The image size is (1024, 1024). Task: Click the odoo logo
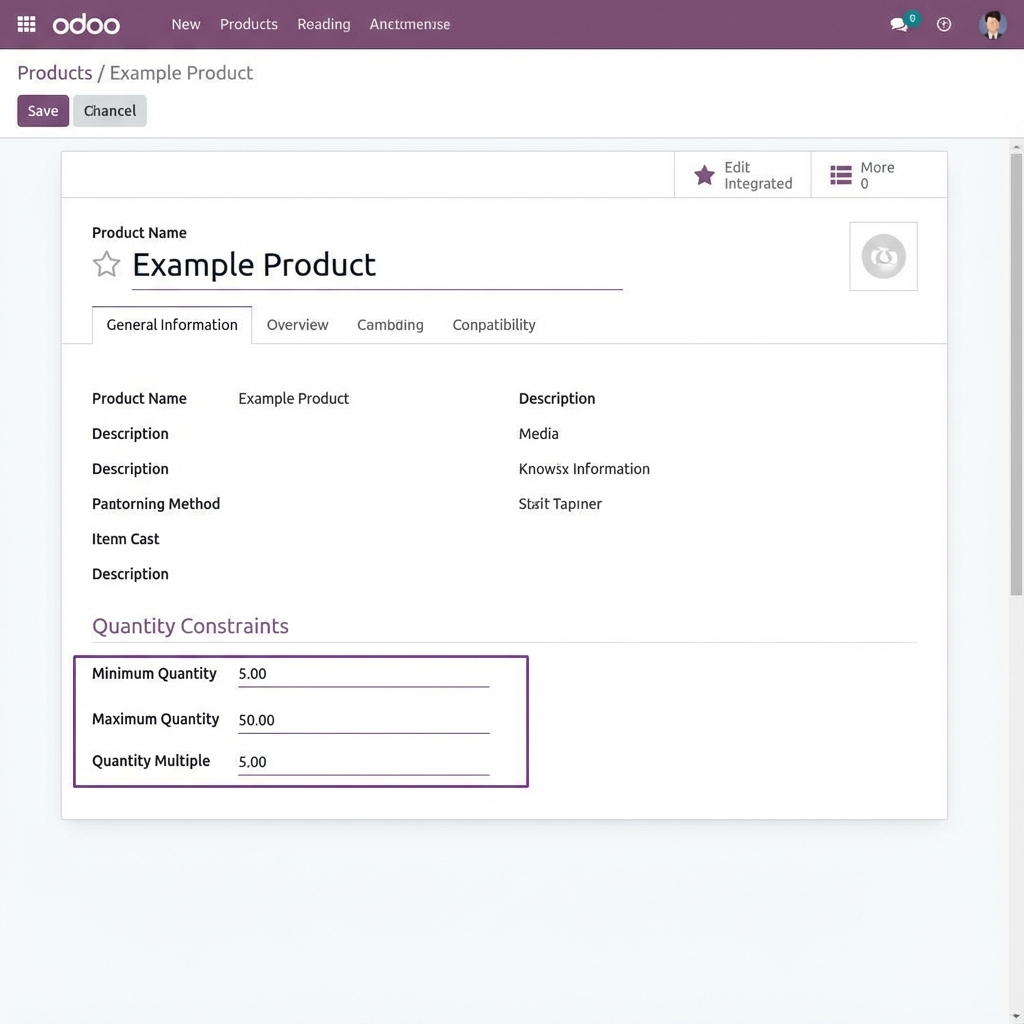(85, 24)
